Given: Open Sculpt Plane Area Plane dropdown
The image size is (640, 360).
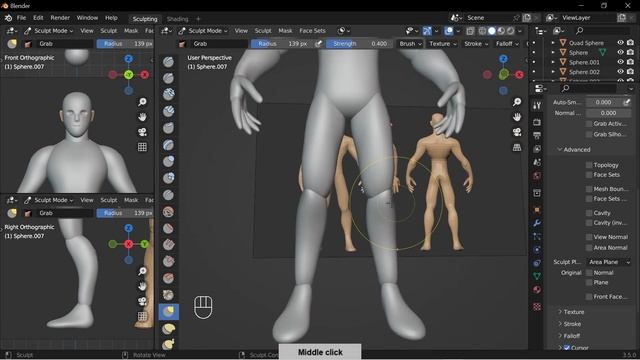Looking at the screenshot, I should (x=609, y=262).
